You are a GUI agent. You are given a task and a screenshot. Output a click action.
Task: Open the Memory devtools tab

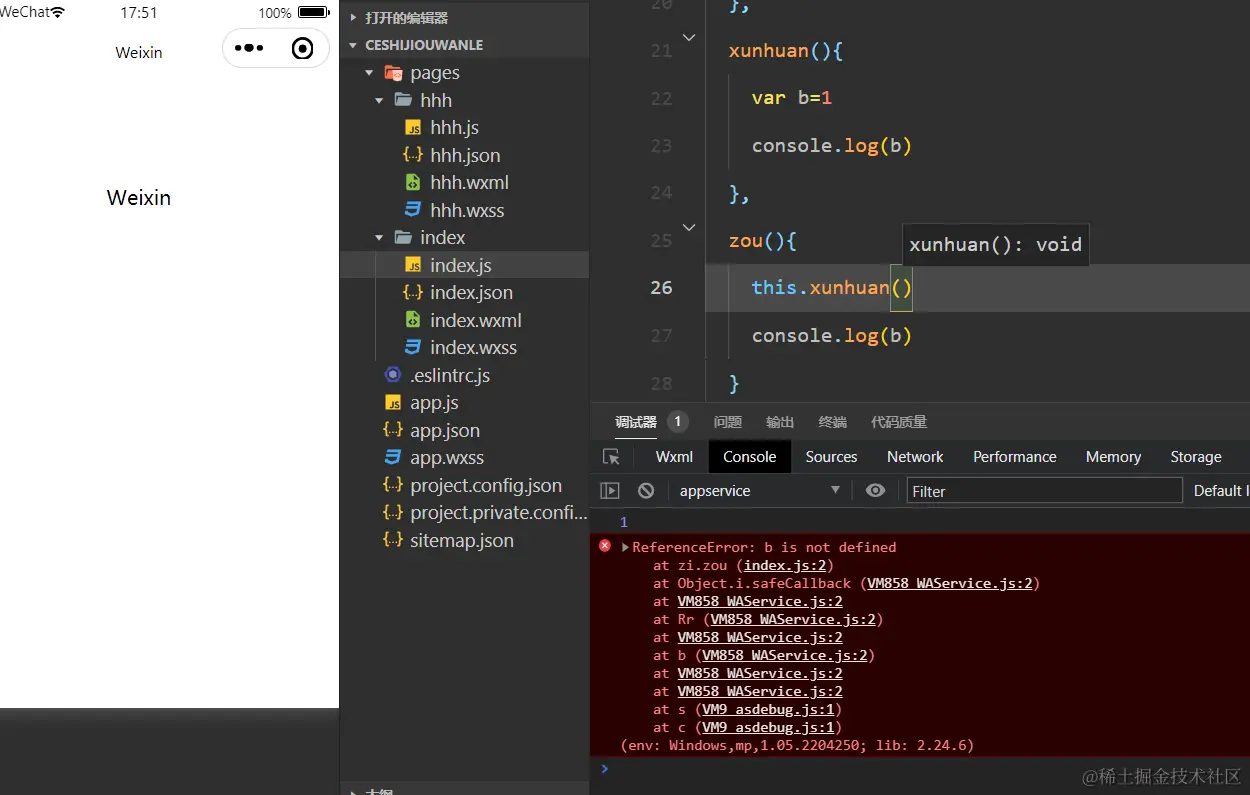click(1113, 456)
